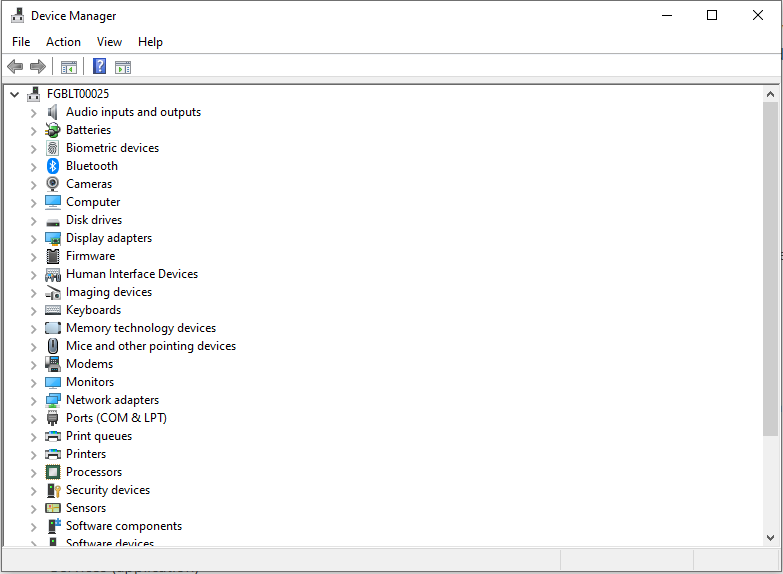Click the Computer monitor icon
This screenshot has width=783, height=574.
click(52, 202)
